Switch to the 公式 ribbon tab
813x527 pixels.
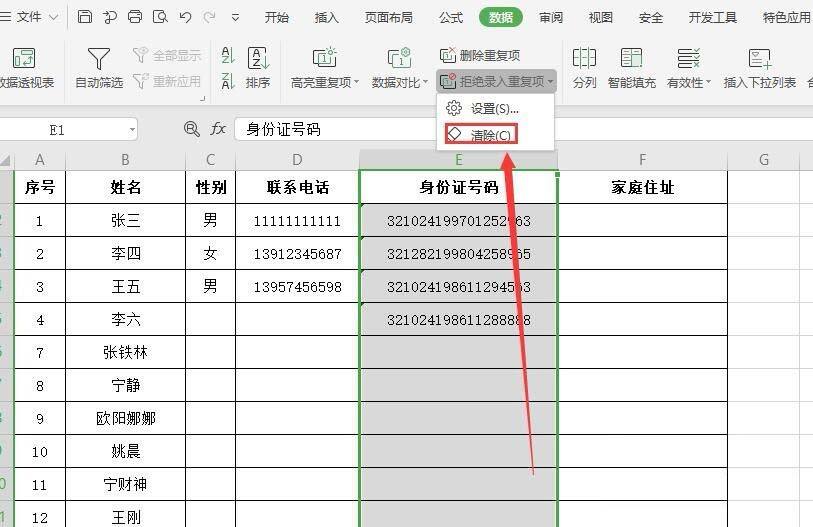pos(451,18)
